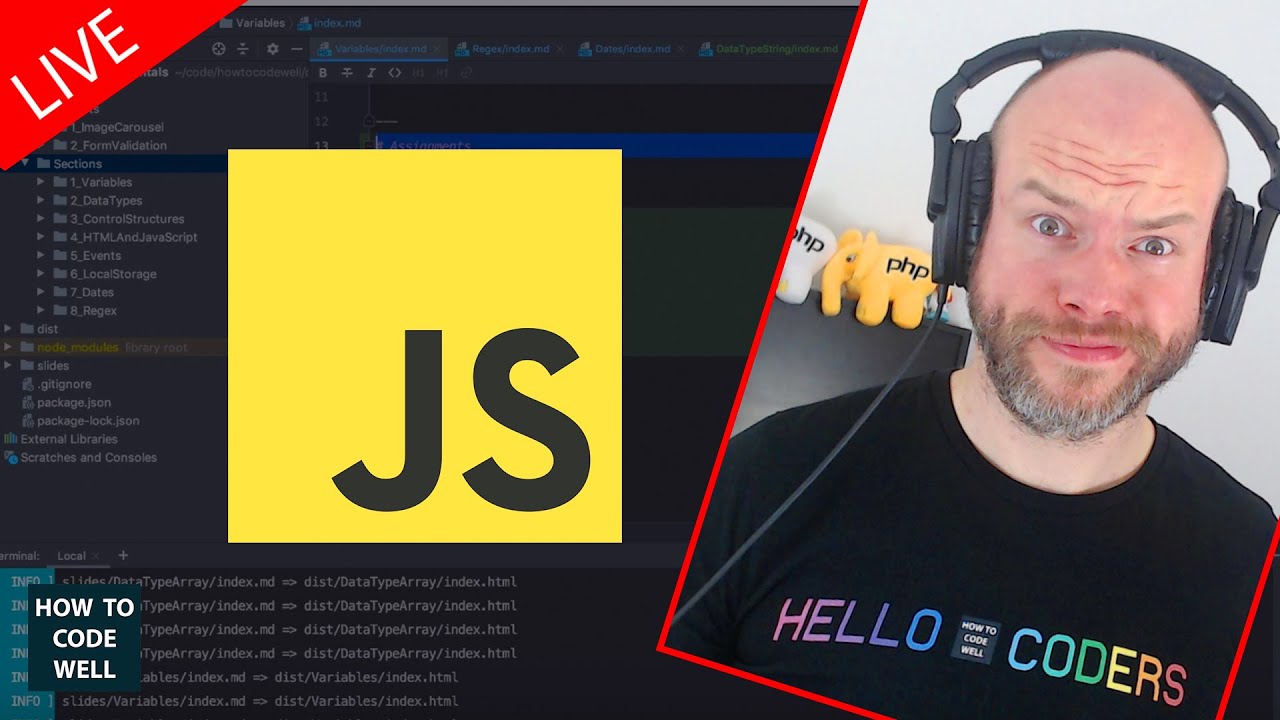Expand the 7_Dates folder arrow

point(41,292)
